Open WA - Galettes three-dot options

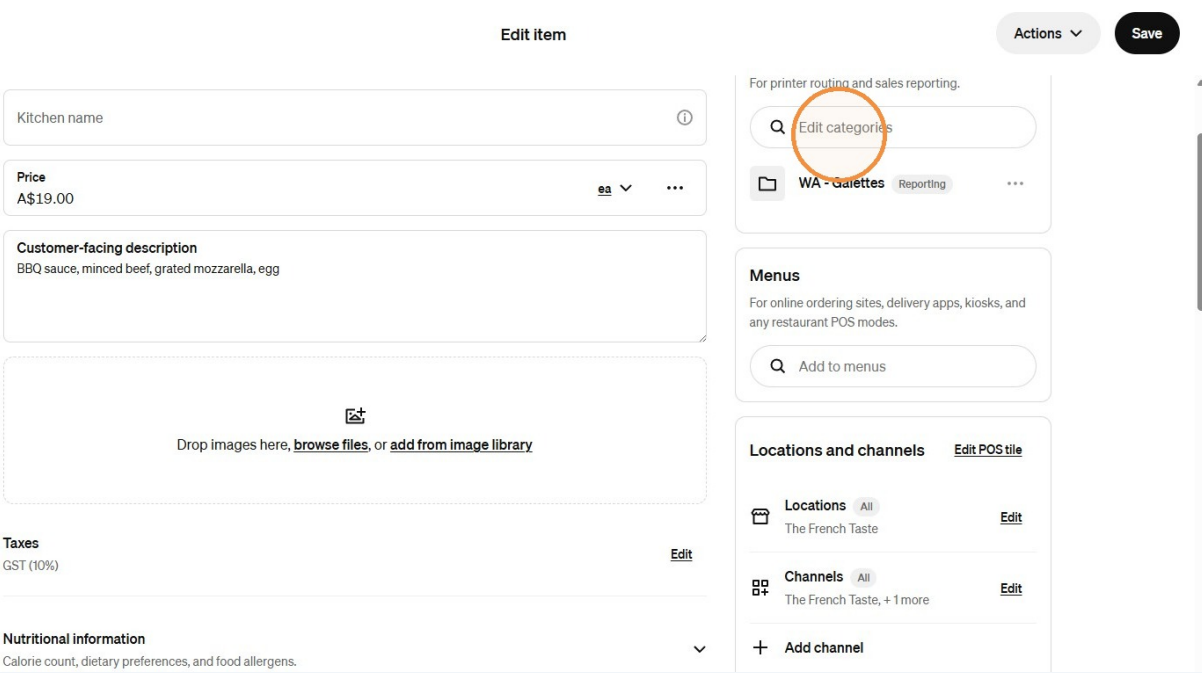pos(1015,184)
